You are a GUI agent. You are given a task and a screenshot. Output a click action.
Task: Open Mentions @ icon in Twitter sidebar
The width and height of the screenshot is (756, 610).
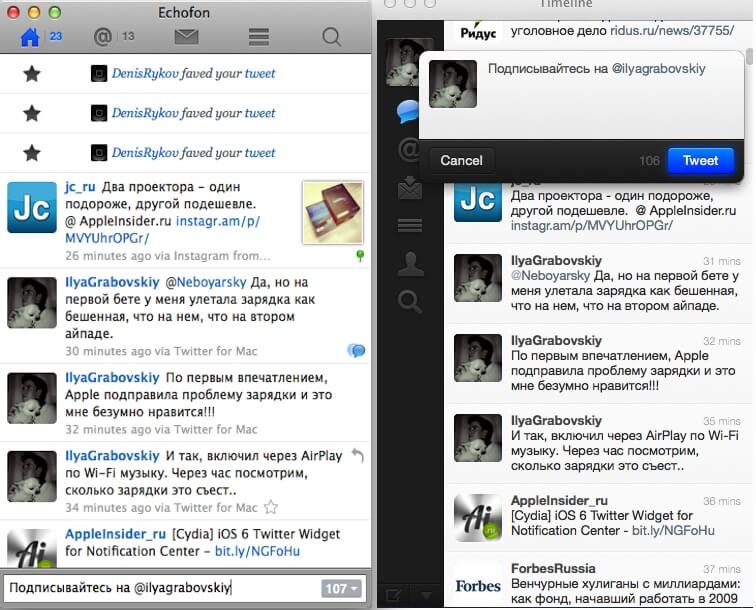coord(408,149)
